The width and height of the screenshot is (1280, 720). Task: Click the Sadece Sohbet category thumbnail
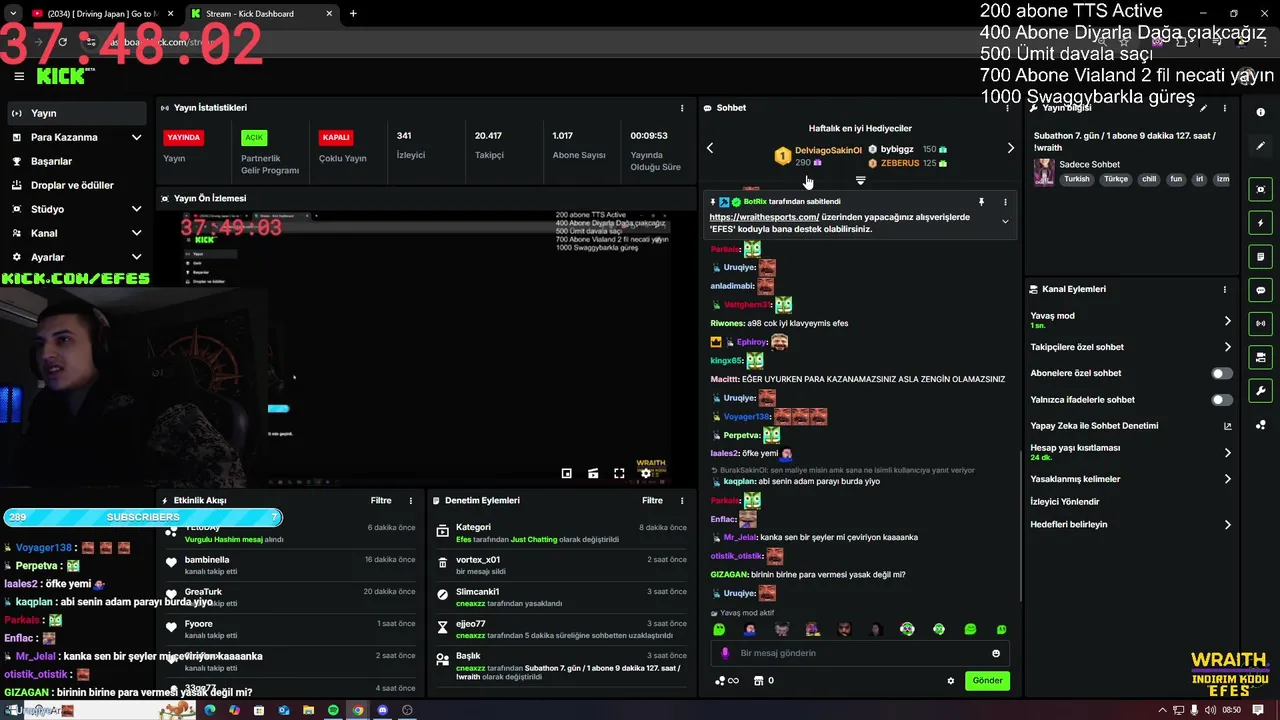click(x=1044, y=172)
